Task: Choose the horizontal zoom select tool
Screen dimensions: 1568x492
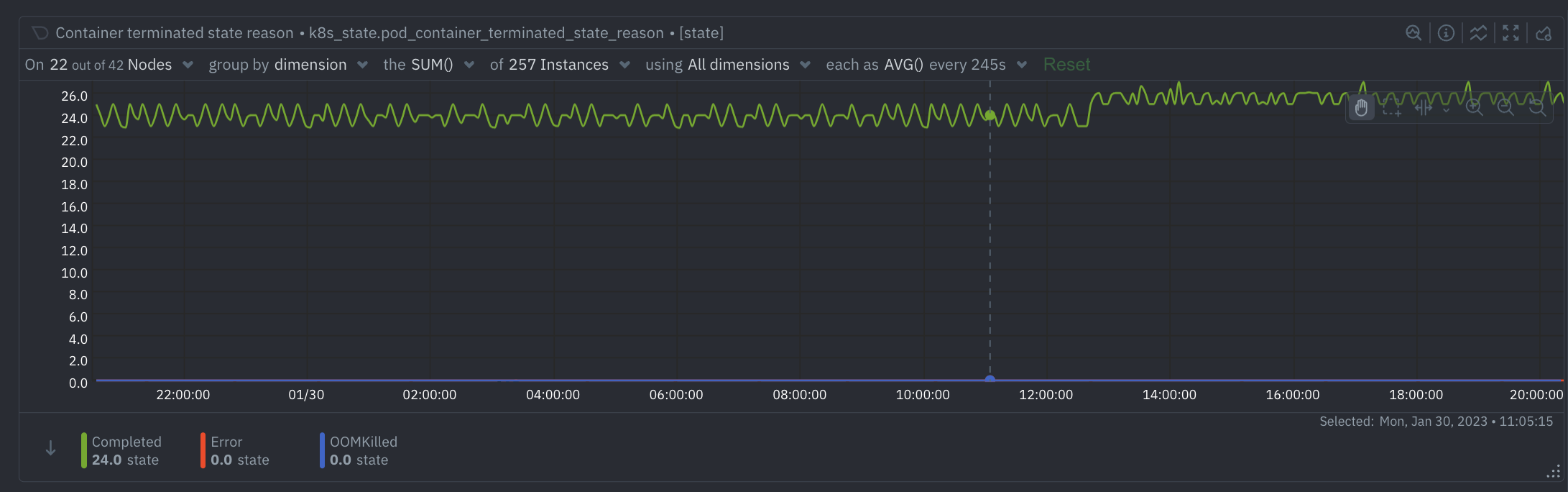Action: (x=1424, y=108)
